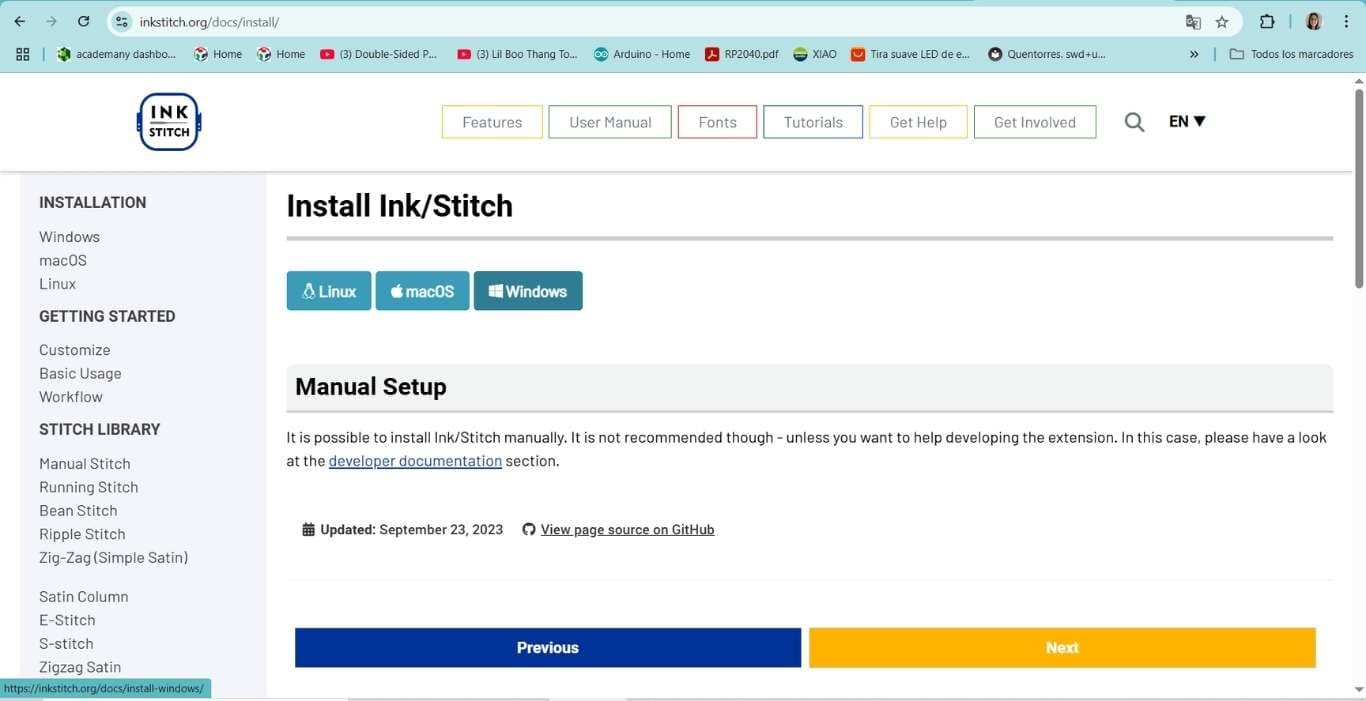Open the RP2040.pdf bookmark

[742, 54]
